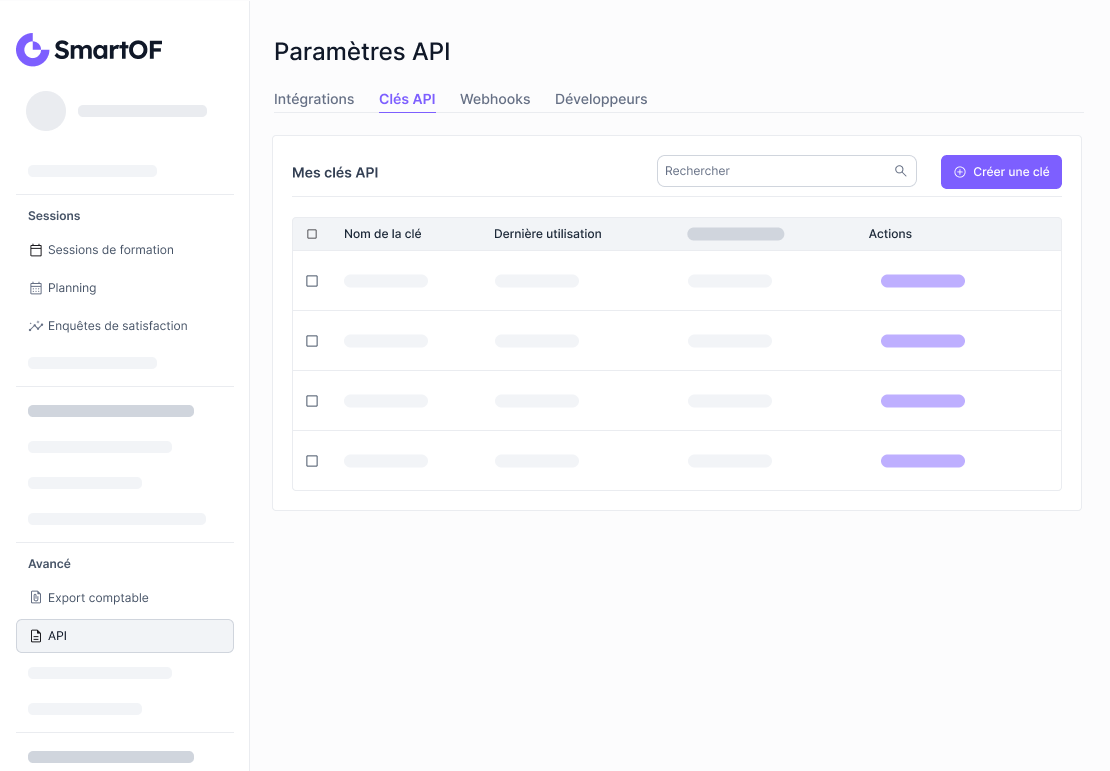The image size is (1110, 771).
Task: Click the Mes clés API heading
Action: coord(335,173)
